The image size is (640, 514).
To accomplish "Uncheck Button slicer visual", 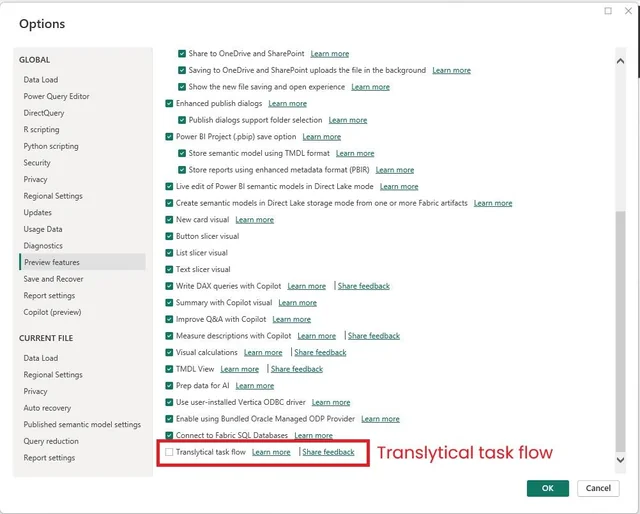I will pos(169,236).
